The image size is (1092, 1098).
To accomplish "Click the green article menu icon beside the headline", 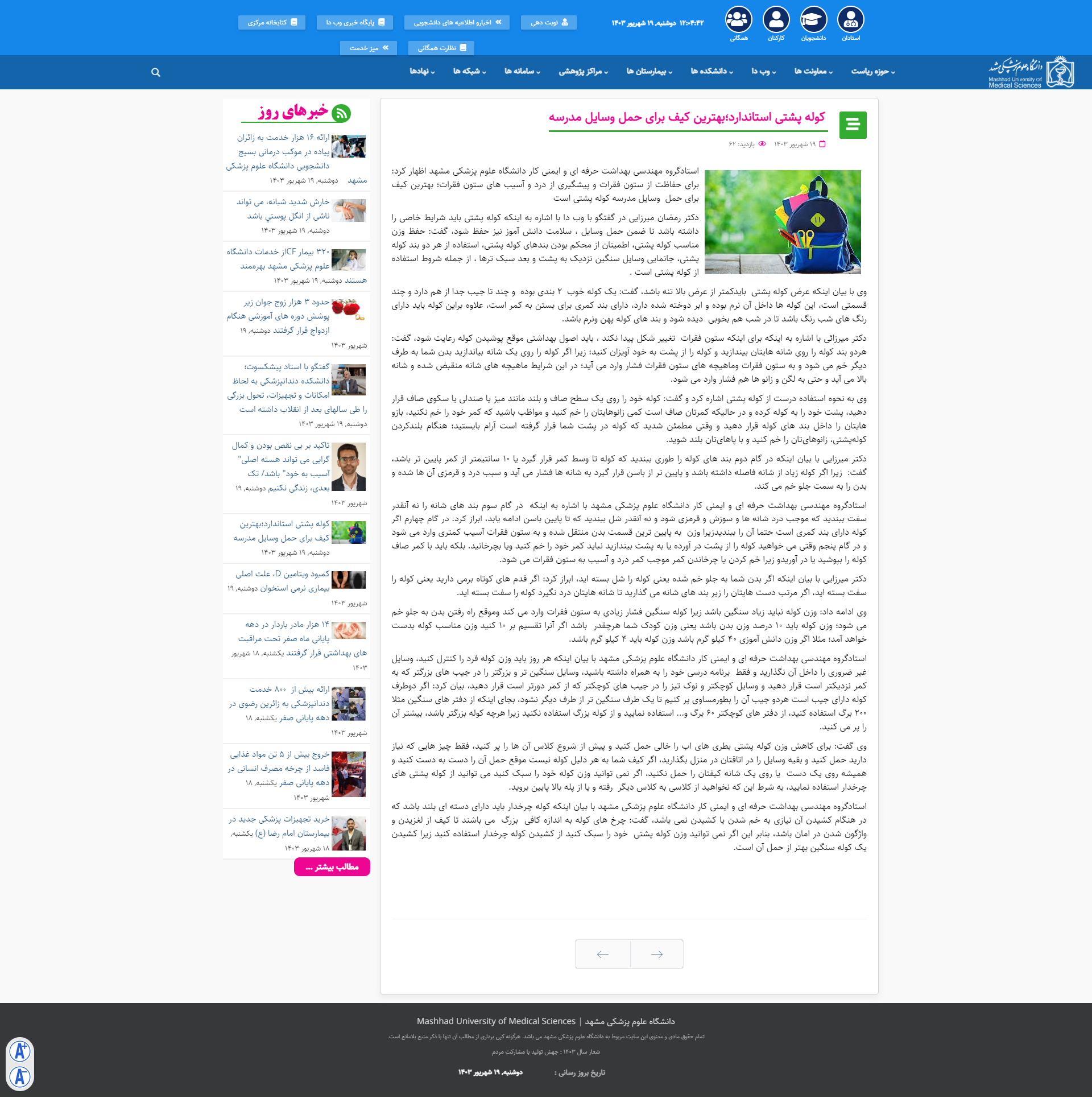I will click(853, 125).
